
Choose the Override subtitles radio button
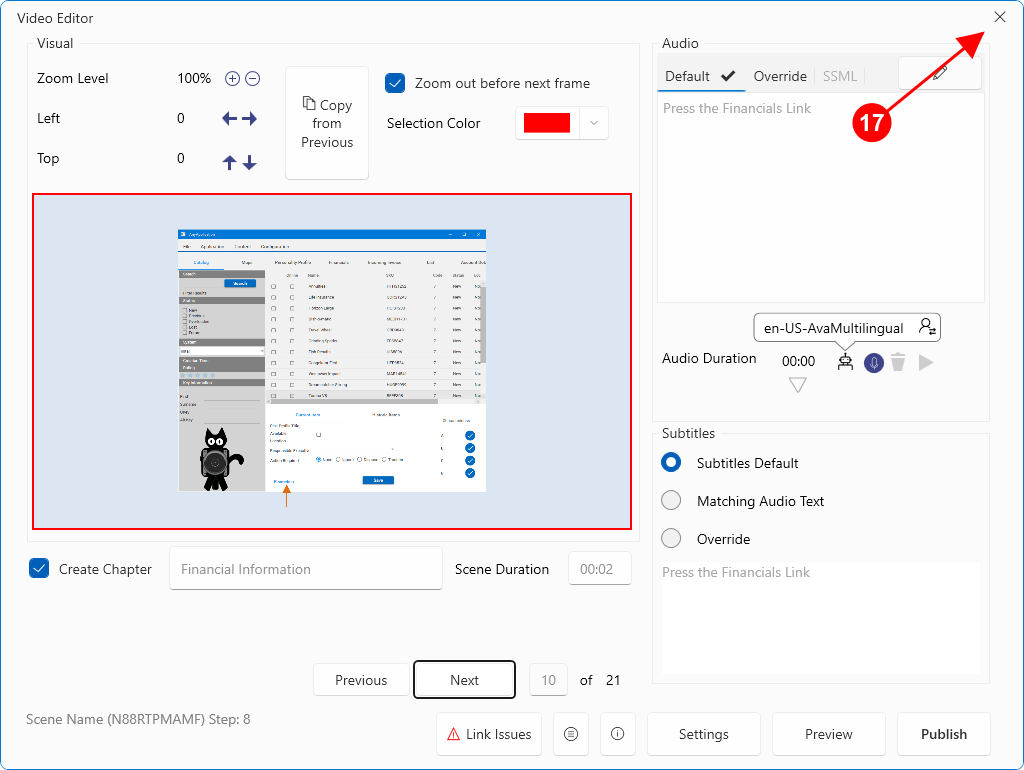672,539
